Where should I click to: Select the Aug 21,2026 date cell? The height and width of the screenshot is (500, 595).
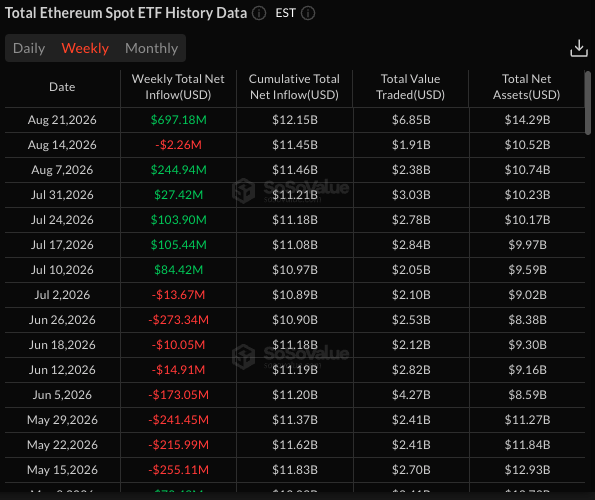pos(62,120)
